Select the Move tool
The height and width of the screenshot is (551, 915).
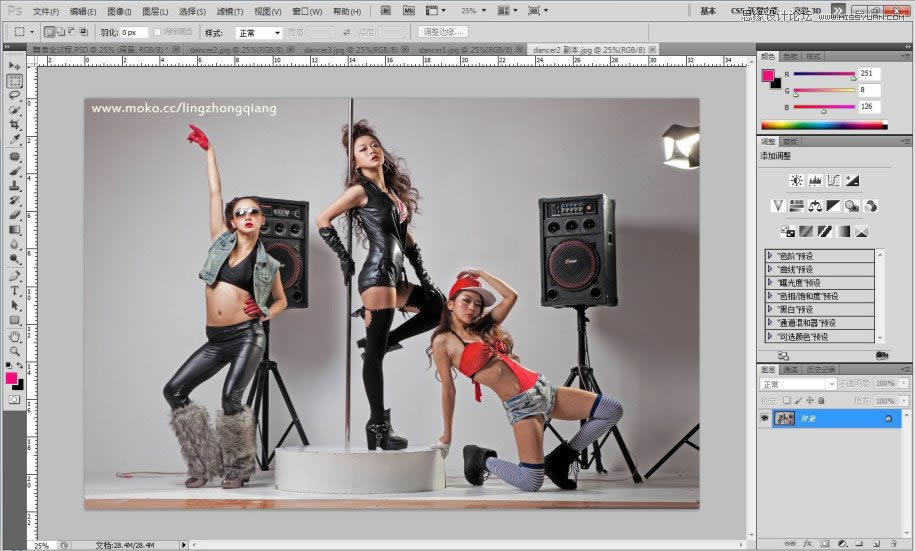click(15, 67)
